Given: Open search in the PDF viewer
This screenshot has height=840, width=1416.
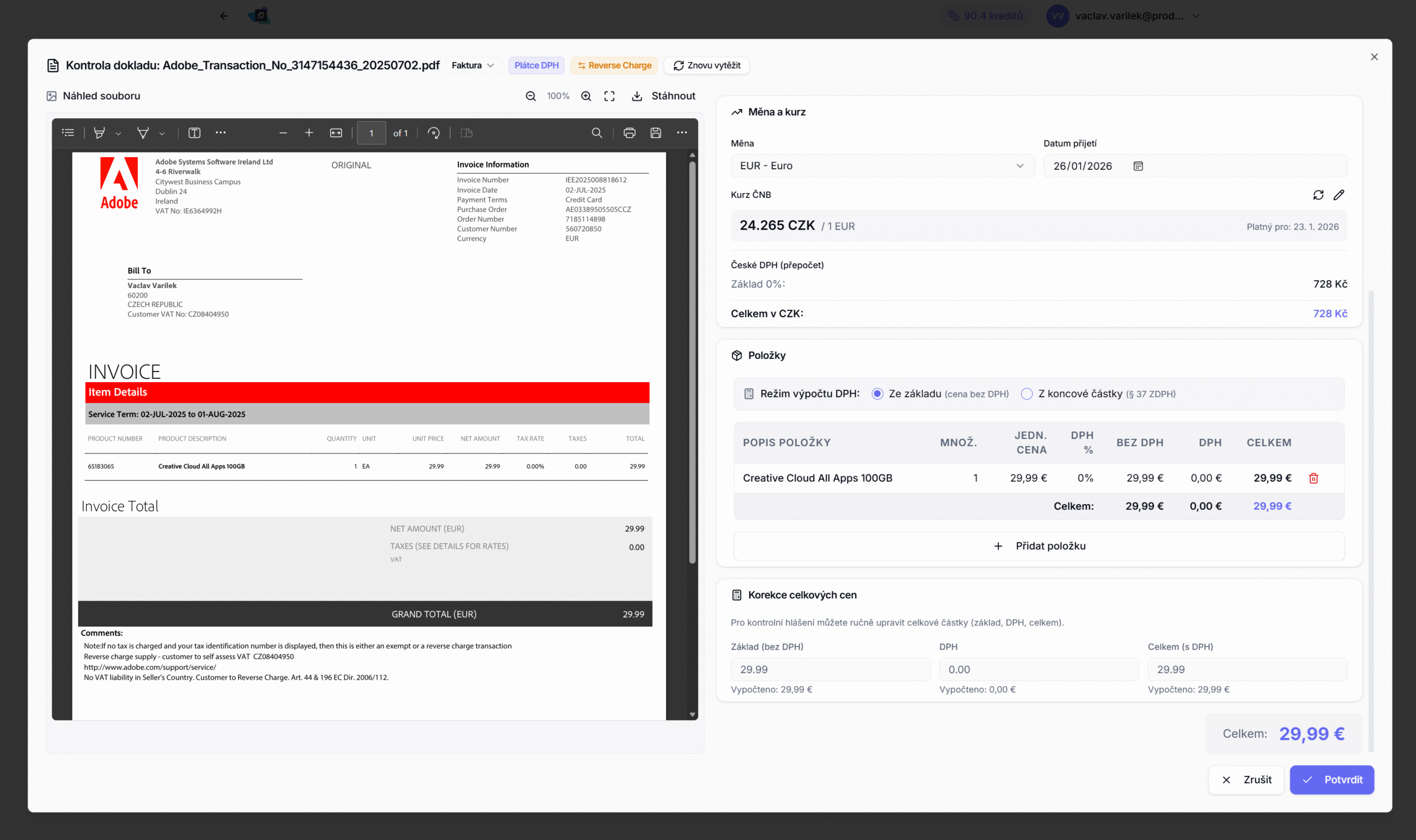Looking at the screenshot, I should 597,133.
